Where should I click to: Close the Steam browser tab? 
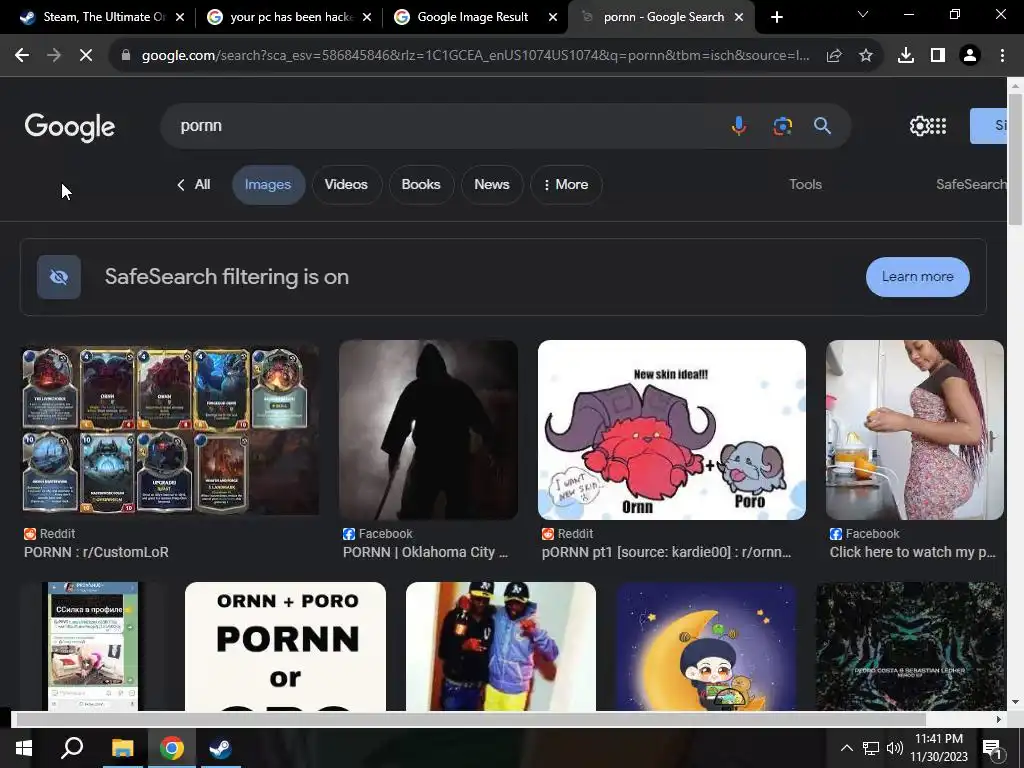[180, 17]
